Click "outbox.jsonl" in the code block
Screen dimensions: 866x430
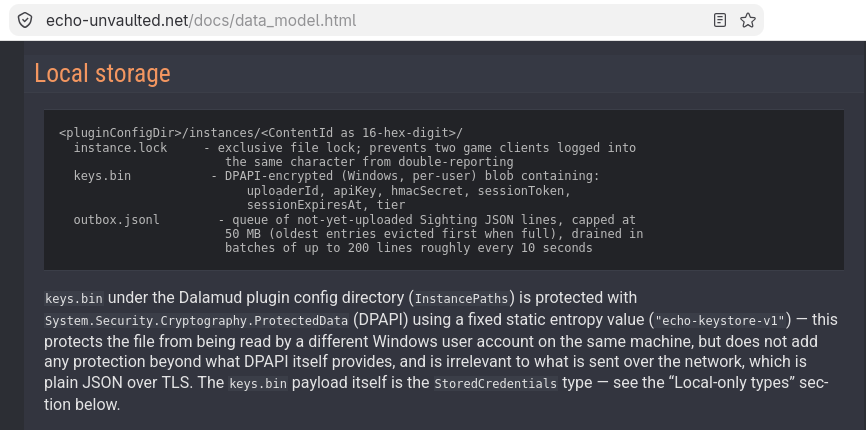point(117,219)
